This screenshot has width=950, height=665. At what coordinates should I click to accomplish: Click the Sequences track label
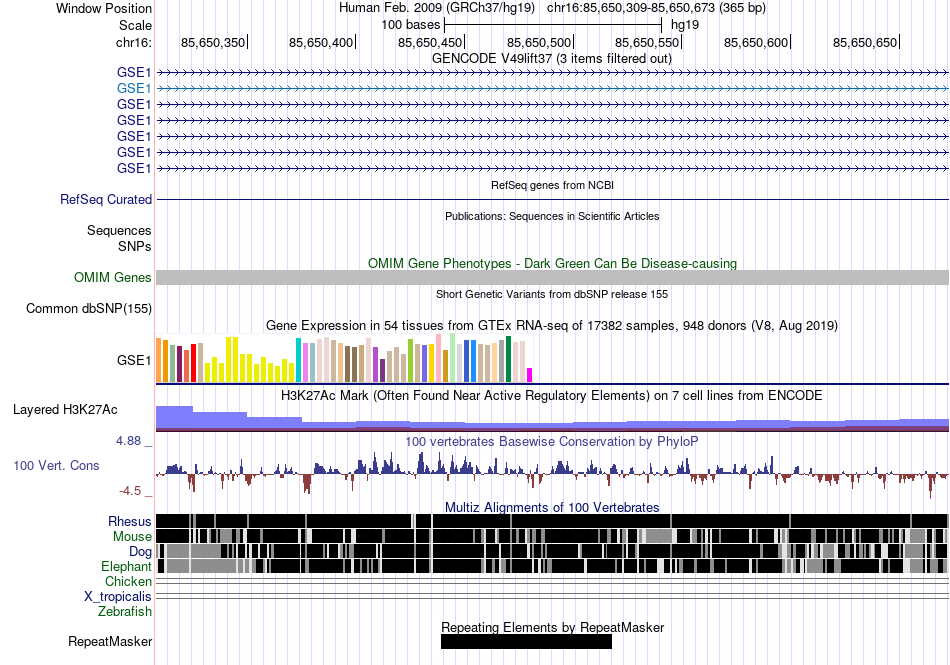[x=119, y=230]
